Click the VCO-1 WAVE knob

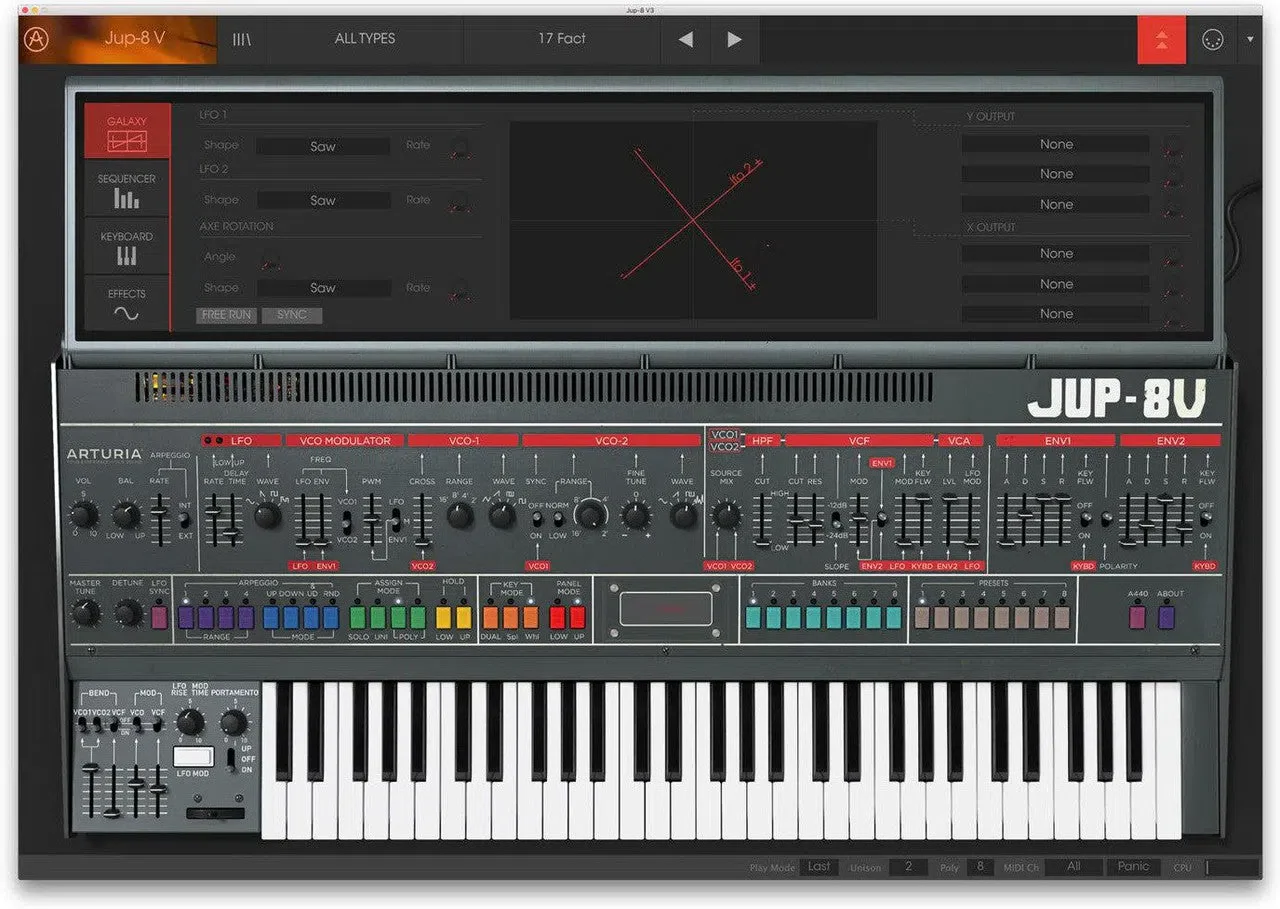[501, 515]
